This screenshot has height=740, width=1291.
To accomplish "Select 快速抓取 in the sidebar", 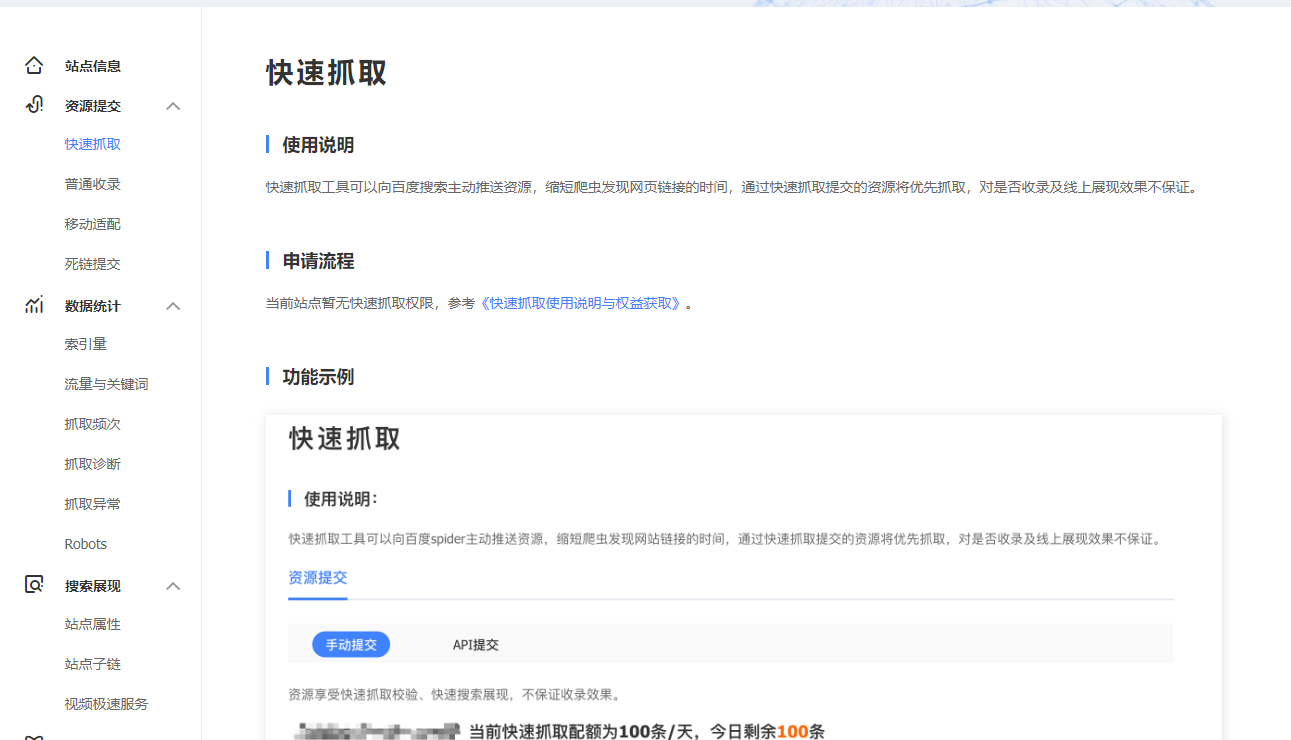I will click(x=93, y=144).
